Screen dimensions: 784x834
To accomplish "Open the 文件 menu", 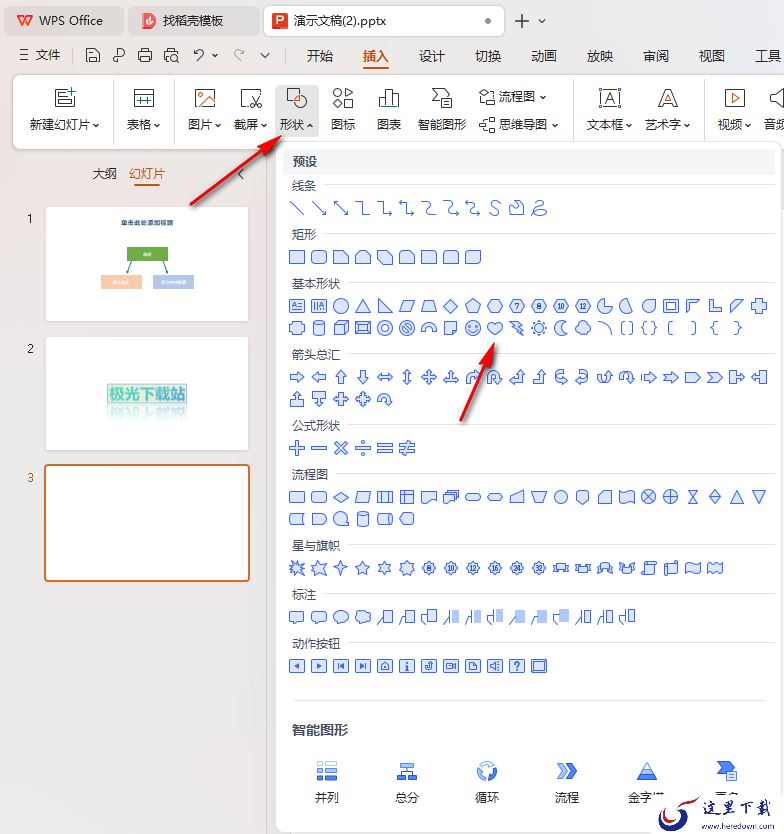I will [x=39, y=55].
